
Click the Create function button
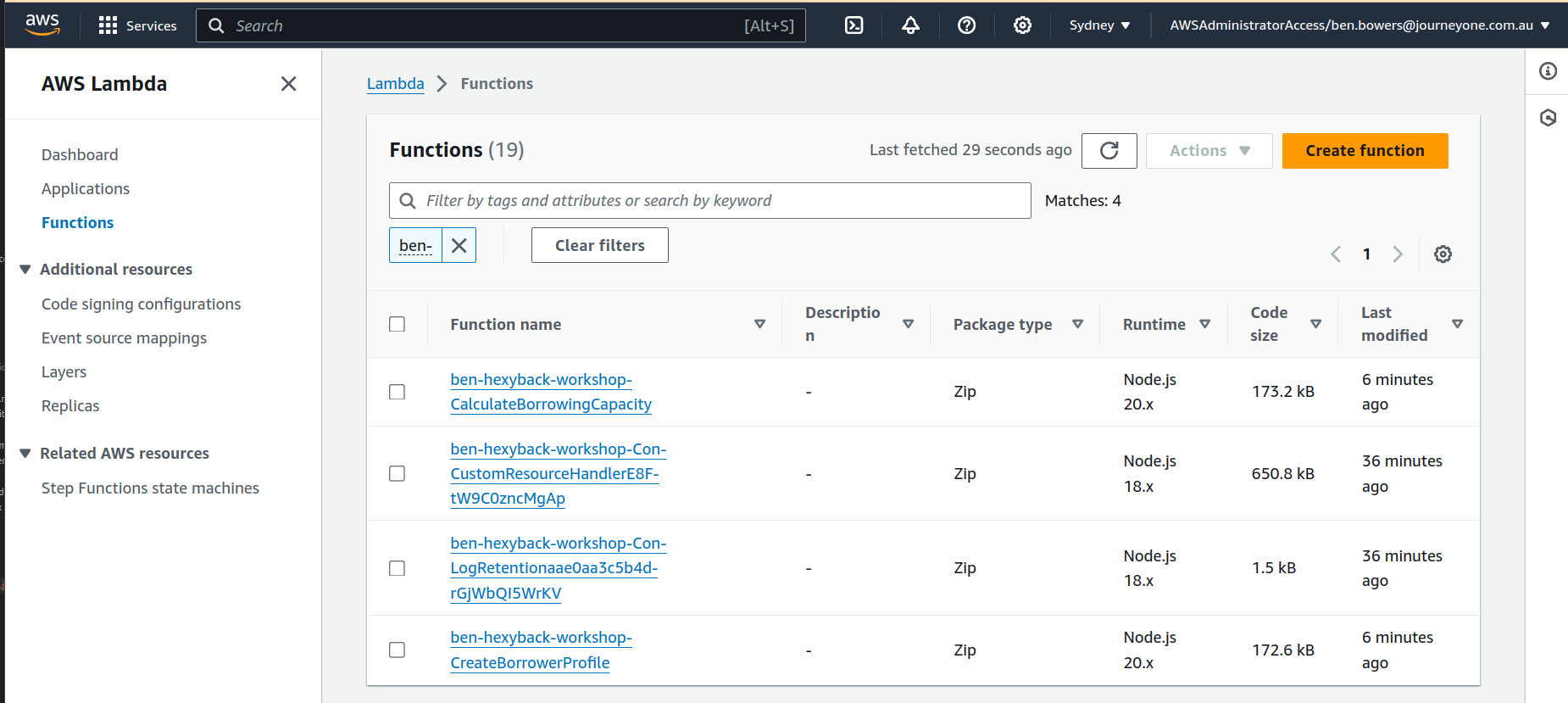pos(1365,151)
